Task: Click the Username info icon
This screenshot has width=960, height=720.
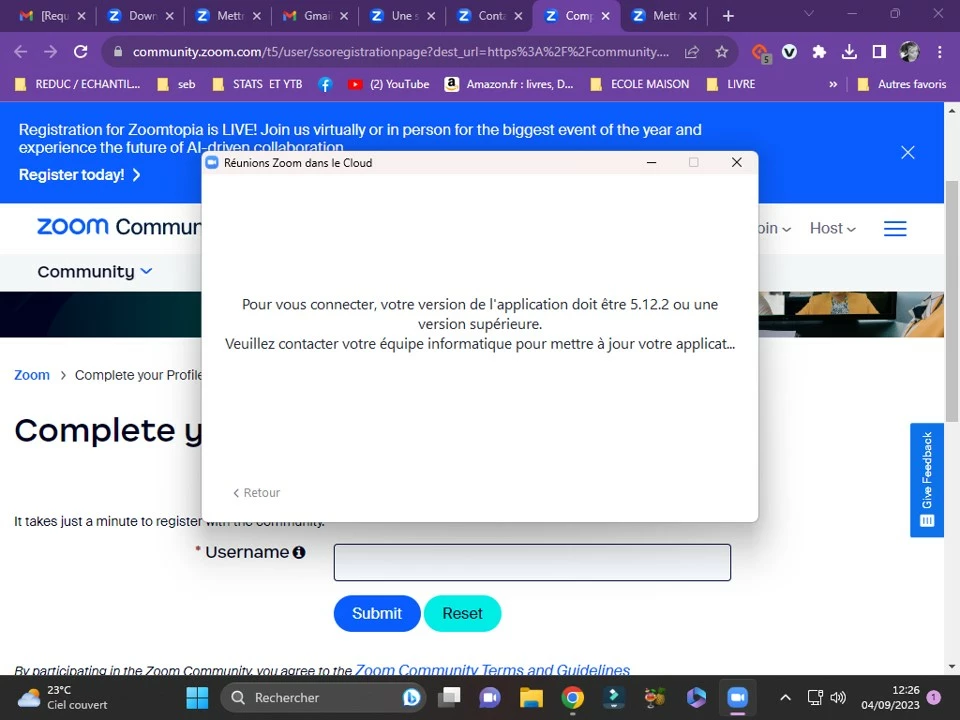Action: click(299, 552)
